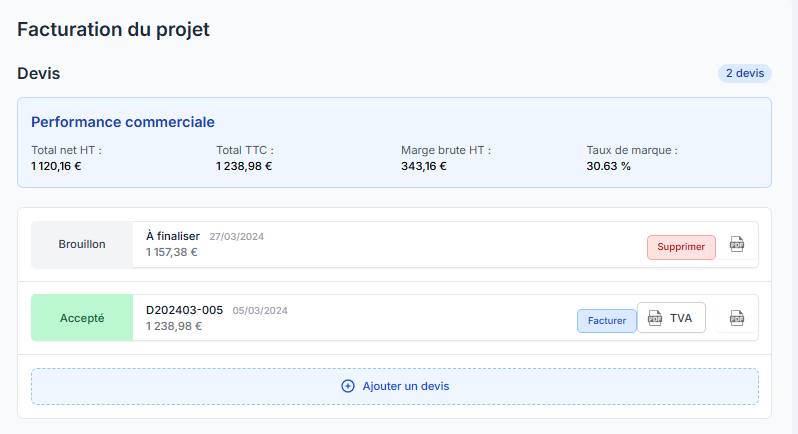This screenshot has height=434, width=798.
Task: Open PDF icon for the Brouillon quote
Action: pos(736,244)
